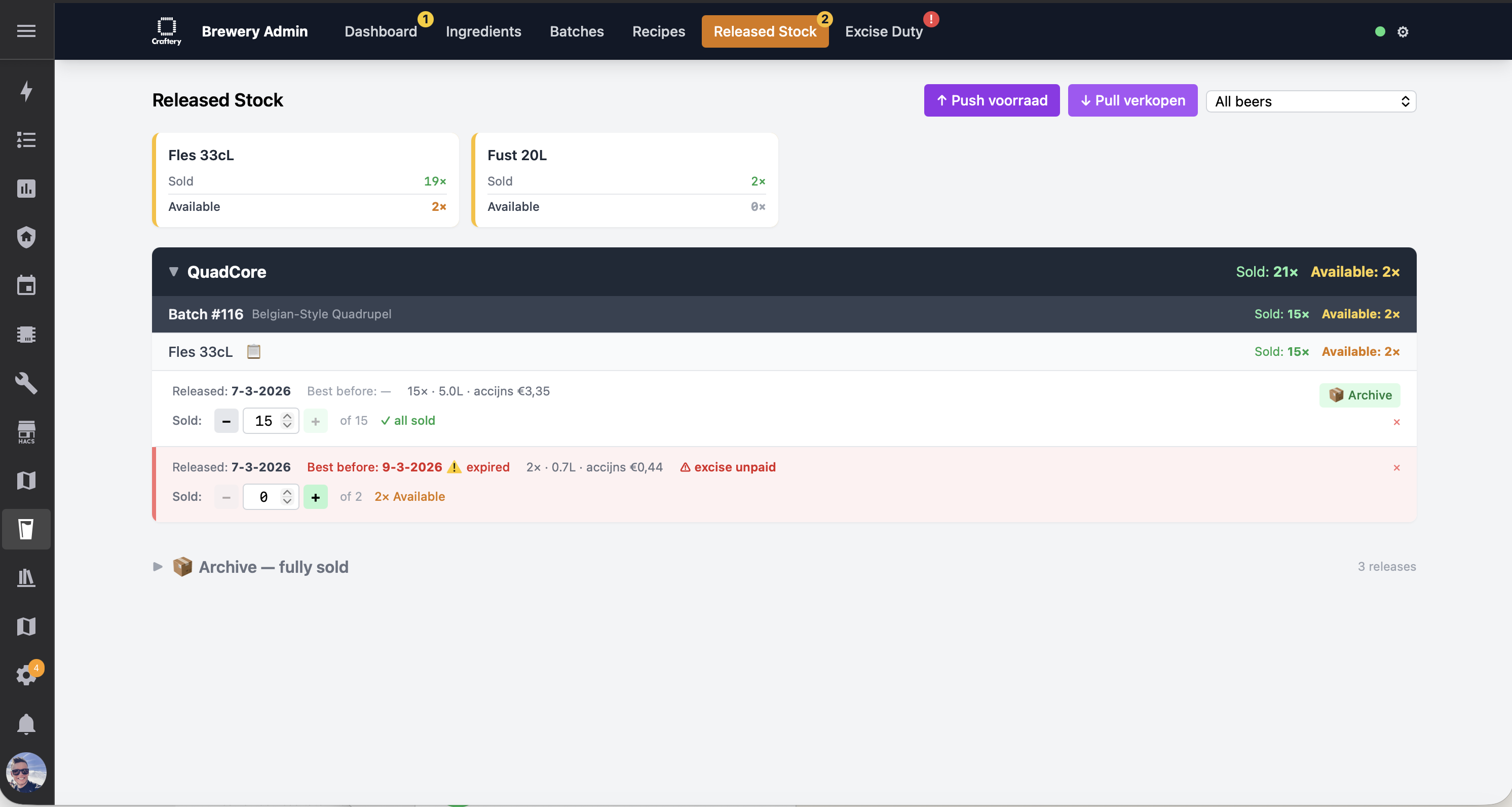This screenshot has width=1512, height=807.
Task: Click the gear settings icon in the top bar
Action: point(1403,32)
